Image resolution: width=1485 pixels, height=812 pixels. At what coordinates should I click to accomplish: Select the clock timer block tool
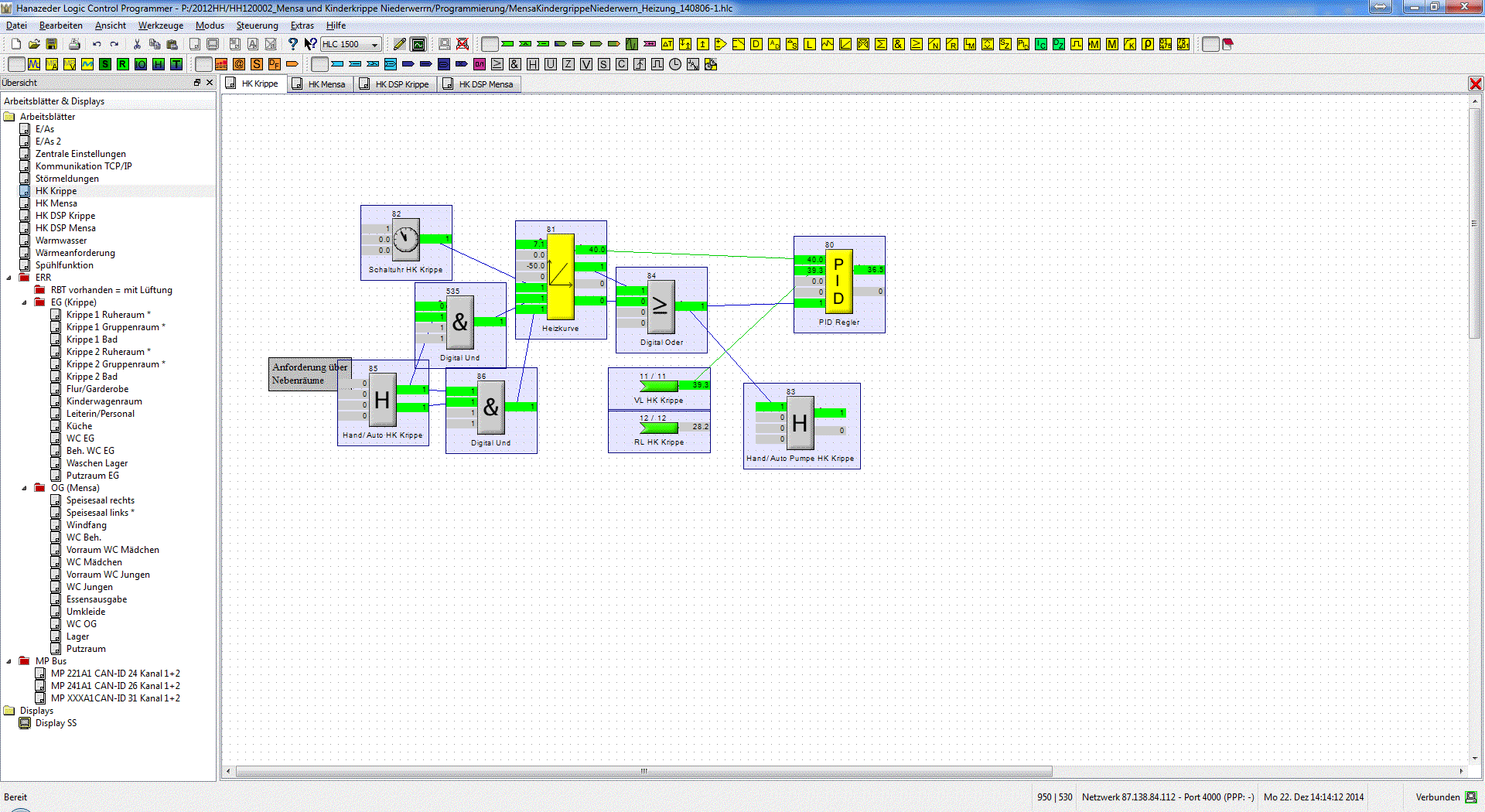point(675,64)
